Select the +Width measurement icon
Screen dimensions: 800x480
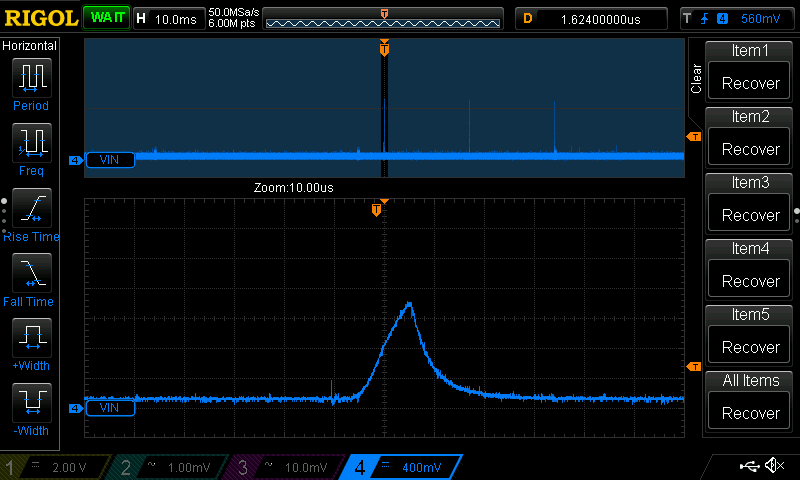pos(32,337)
